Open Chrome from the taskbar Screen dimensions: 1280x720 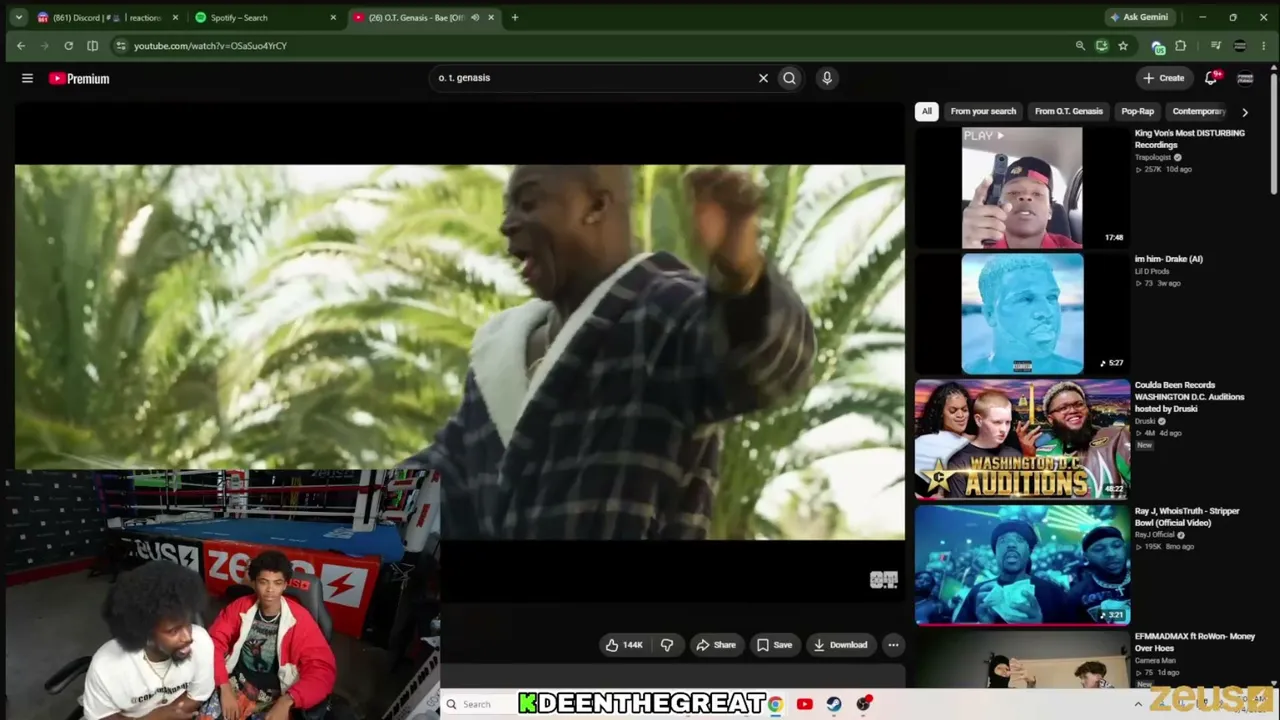click(775, 704)
